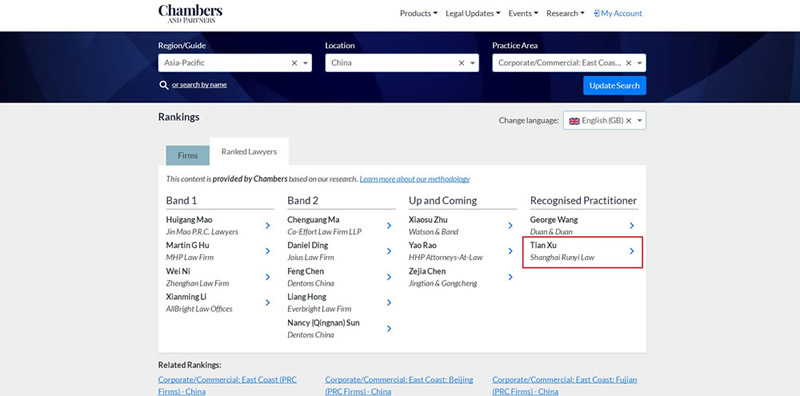This screenshot has height=396, width=800.
Task: Click the firm name Duan & Duan
Action: (551, 232)
